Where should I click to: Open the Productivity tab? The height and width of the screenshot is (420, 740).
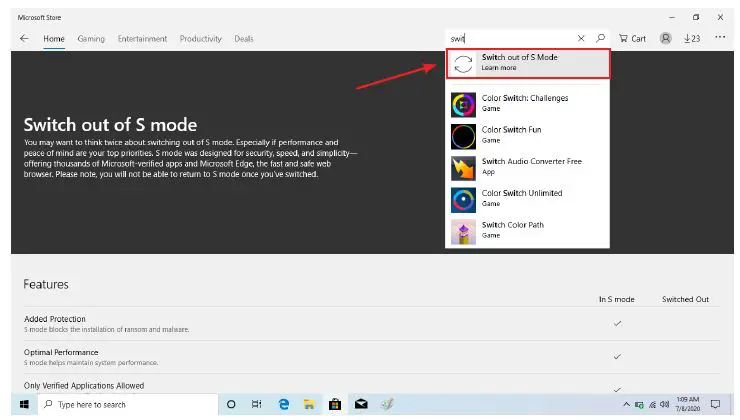(200, 39)
